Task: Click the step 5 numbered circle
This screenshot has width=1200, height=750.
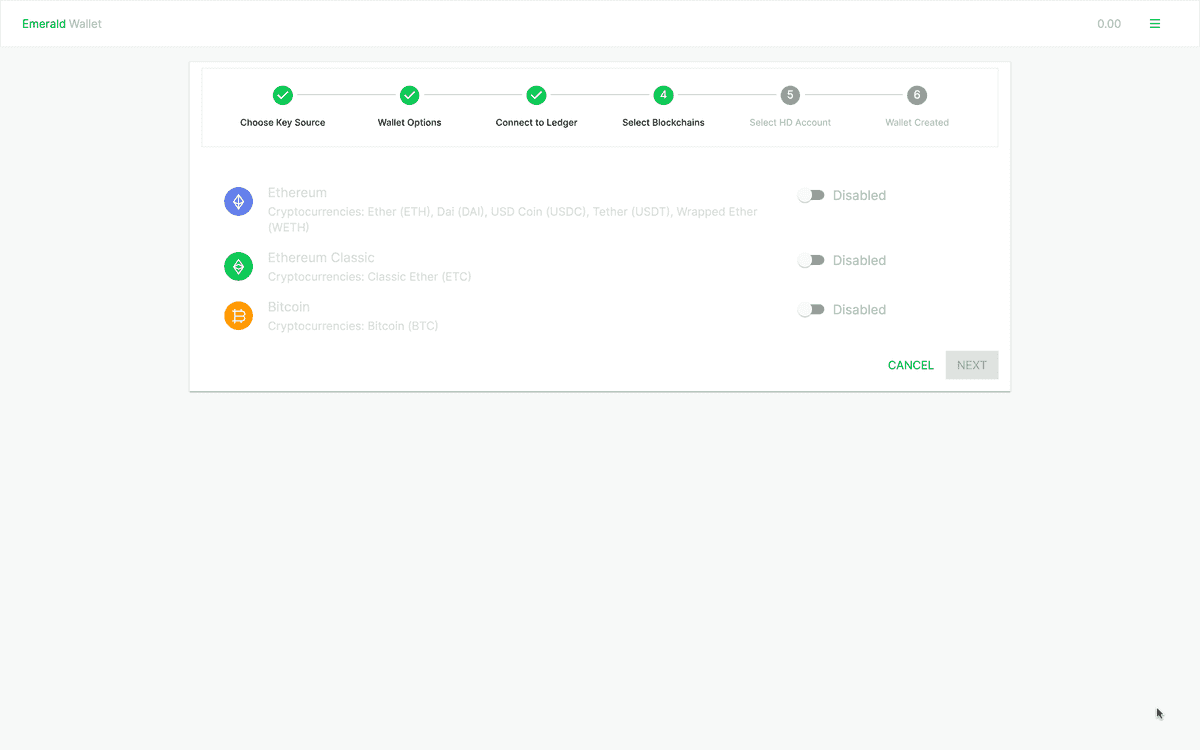Action: [790, 95]
